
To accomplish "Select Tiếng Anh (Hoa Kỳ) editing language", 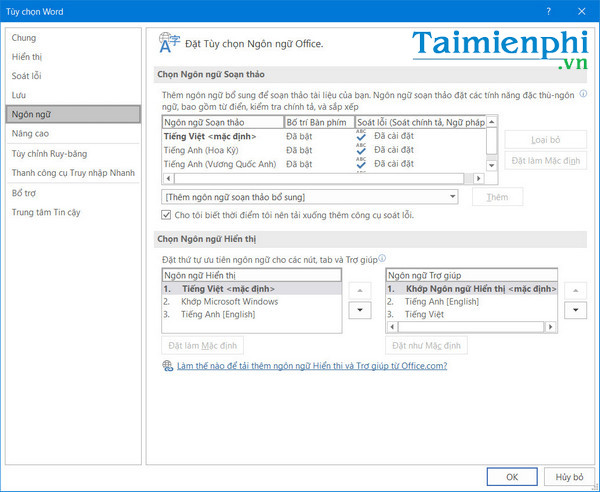I will click(324, 150).
